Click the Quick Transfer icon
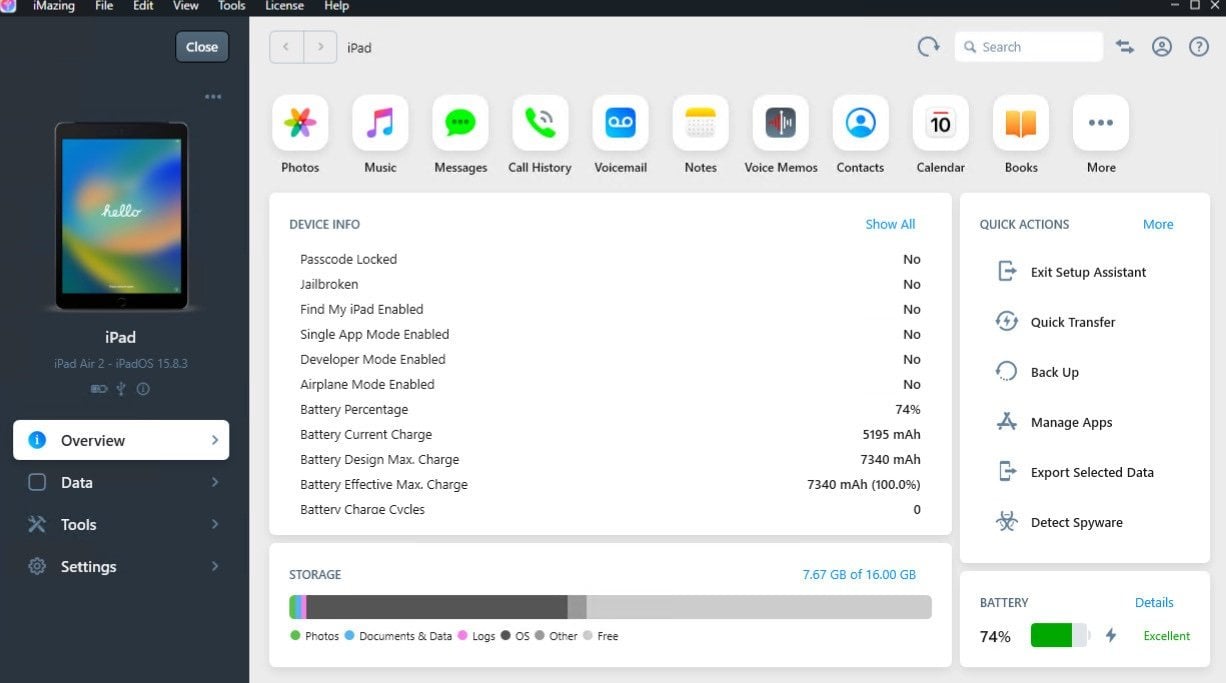This screenshot has height=683, width=1226. pos(1007,321)
